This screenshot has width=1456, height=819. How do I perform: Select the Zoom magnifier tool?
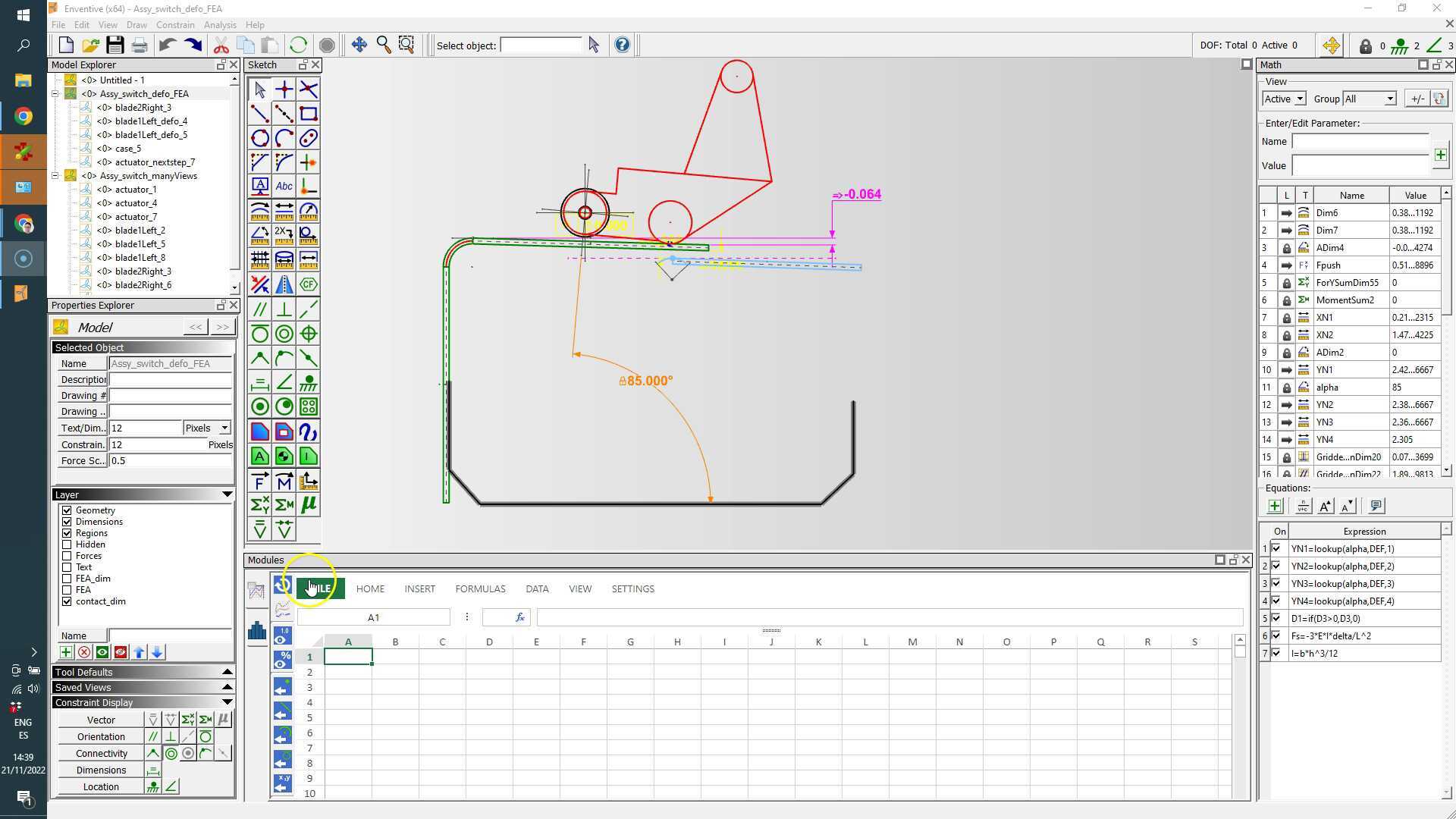click(x=384, y=45)
